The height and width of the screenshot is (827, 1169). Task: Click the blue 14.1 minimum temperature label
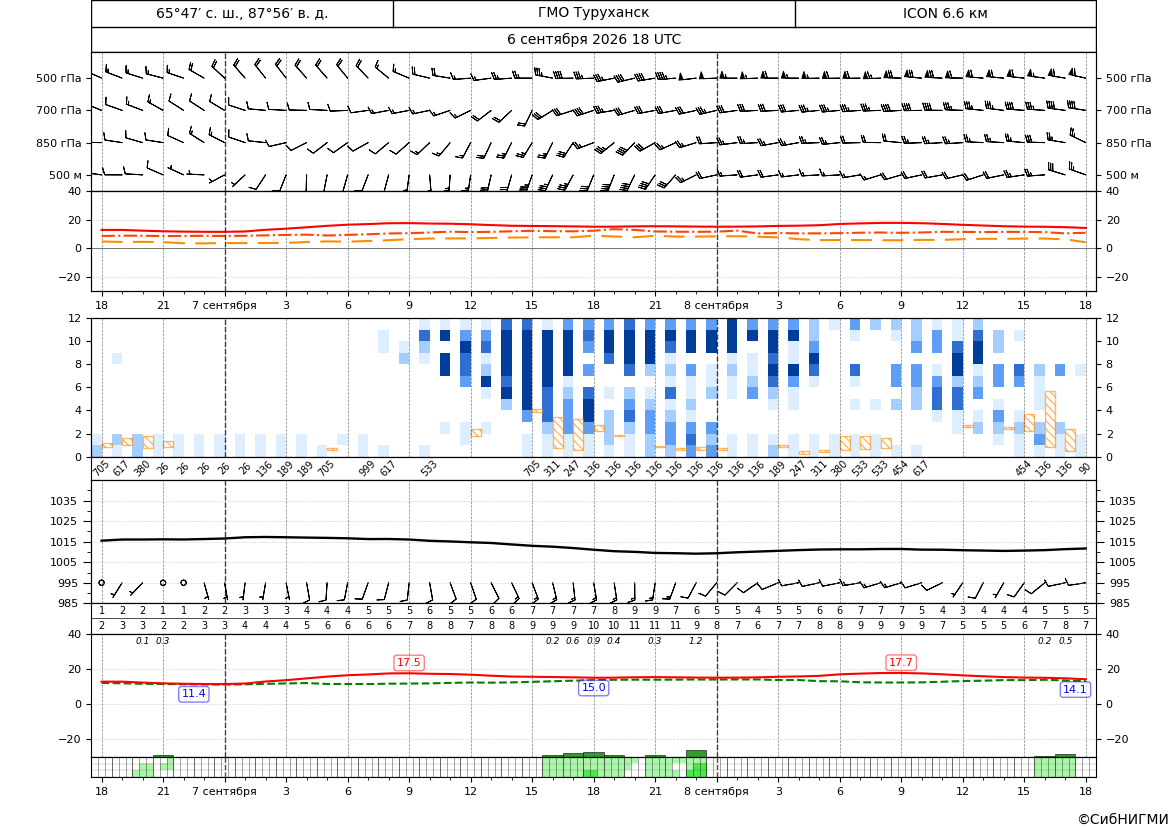1074,689
